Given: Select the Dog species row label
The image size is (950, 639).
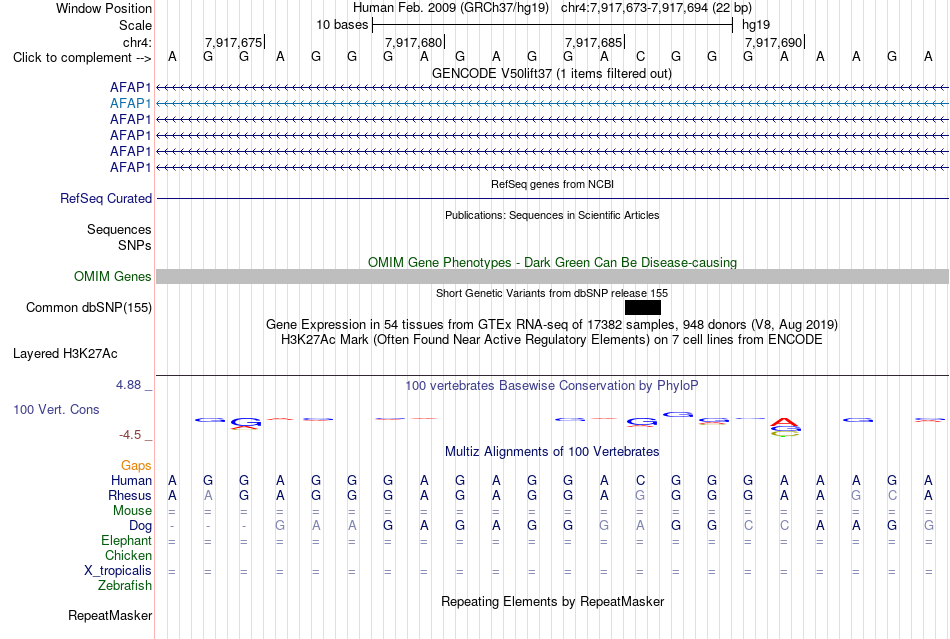Looking at the screenshot, I should [140, 526].
